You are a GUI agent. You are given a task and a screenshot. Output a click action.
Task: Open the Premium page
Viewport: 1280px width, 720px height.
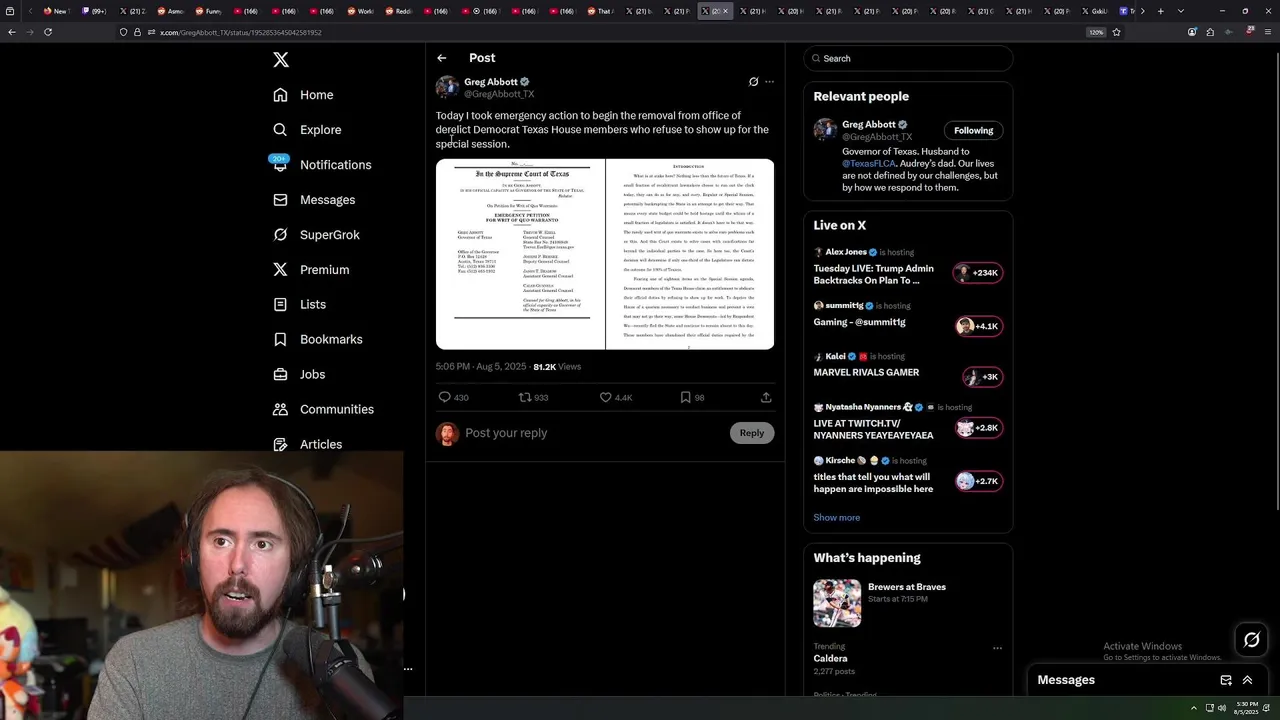pos(311,270)
